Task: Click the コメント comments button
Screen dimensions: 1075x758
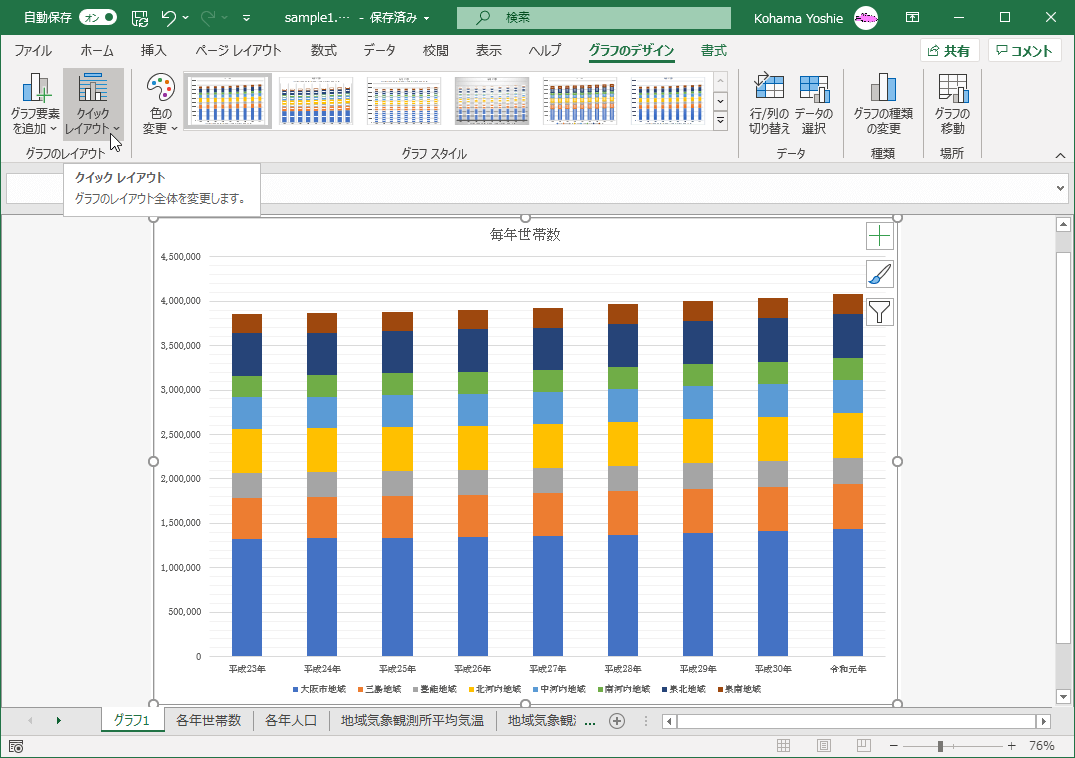Action: 1024,51
